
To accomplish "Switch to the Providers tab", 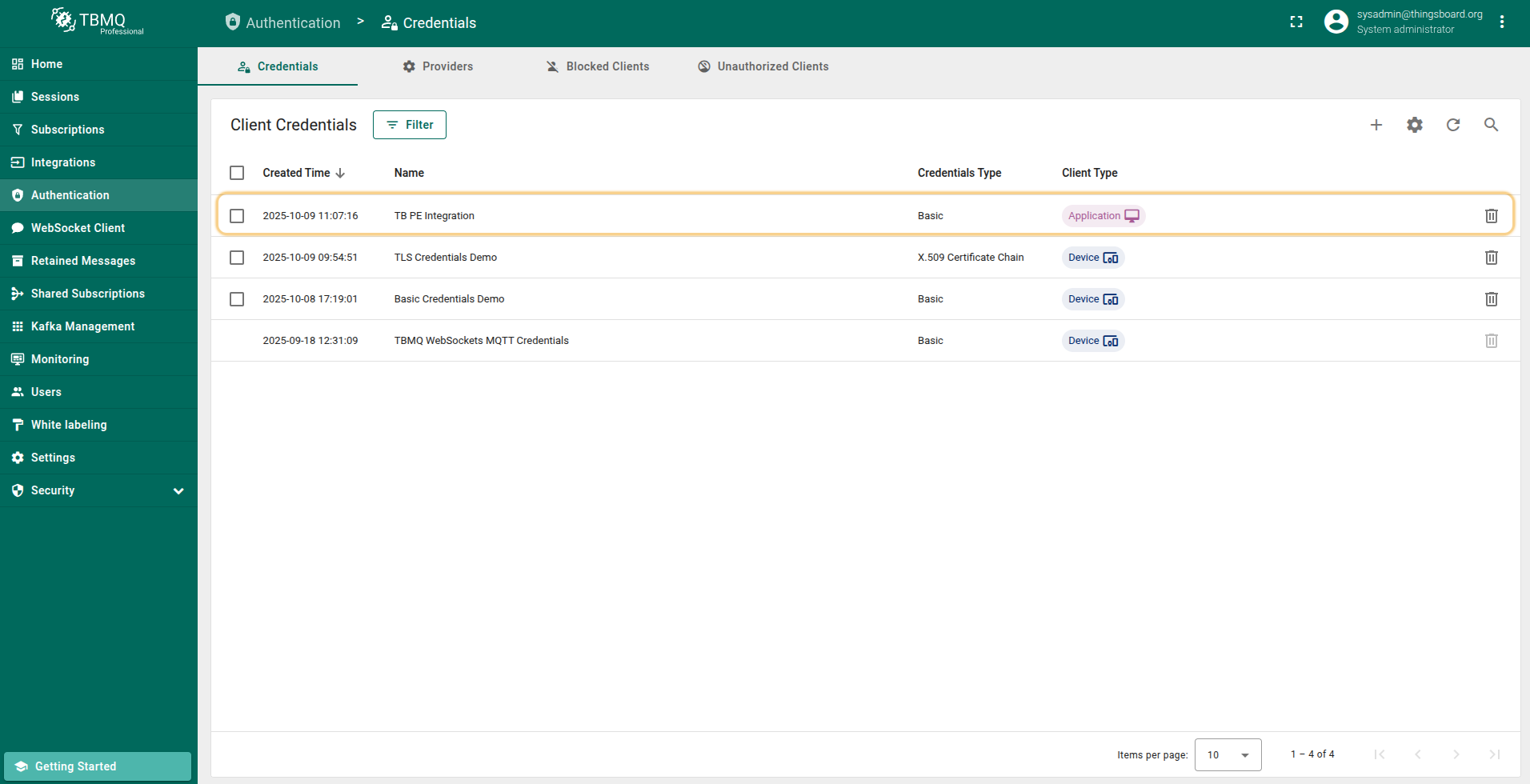I will [x=438, y=66].
